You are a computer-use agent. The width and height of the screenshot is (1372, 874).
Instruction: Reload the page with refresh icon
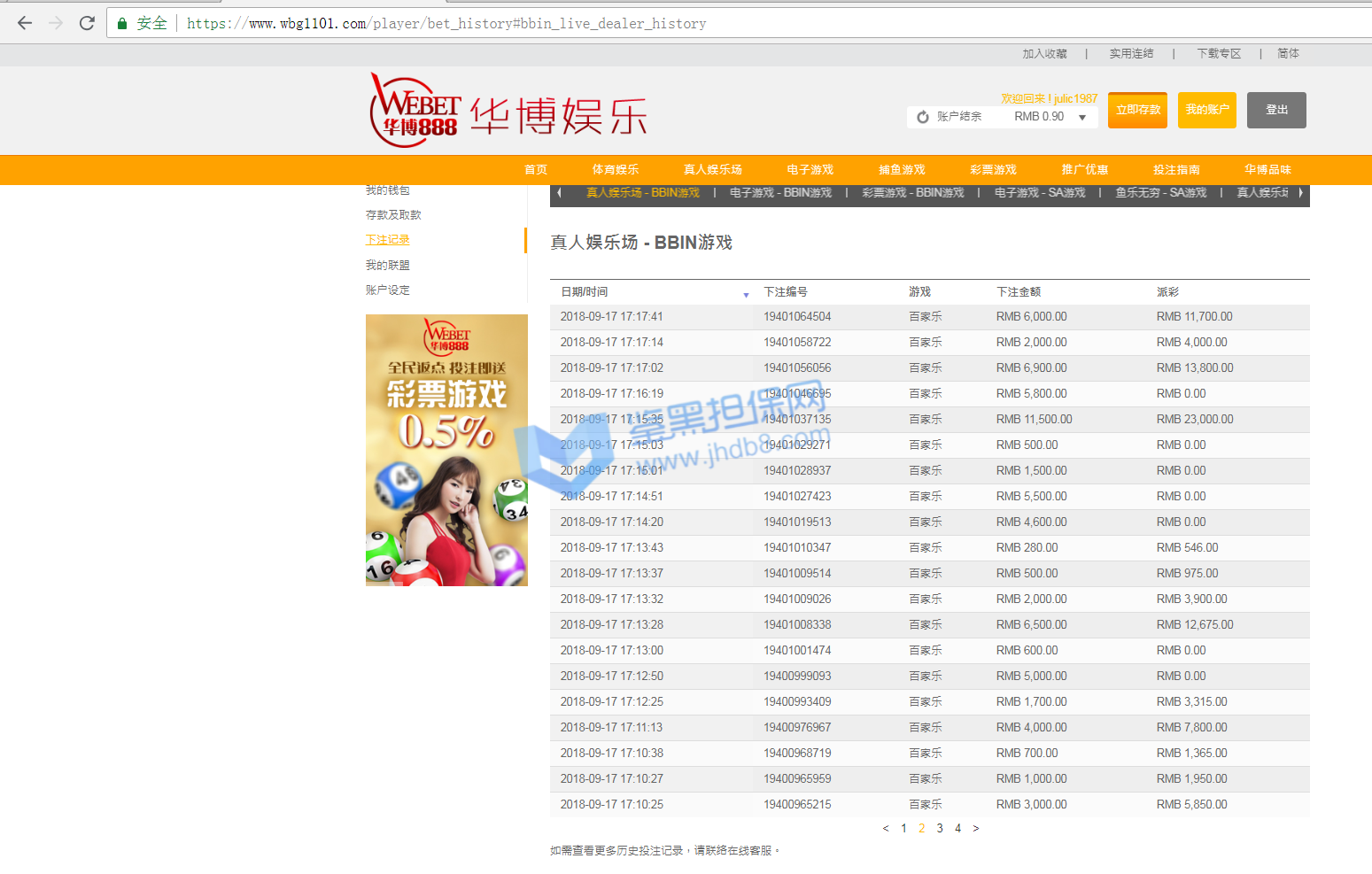tap(87, 23)
